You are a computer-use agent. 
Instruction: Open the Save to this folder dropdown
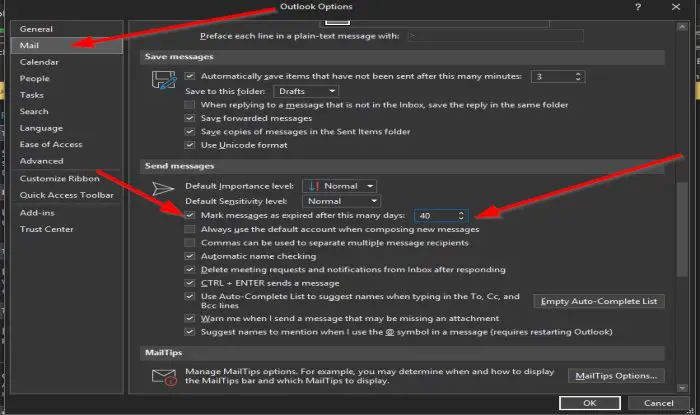[x=306, y=91]
